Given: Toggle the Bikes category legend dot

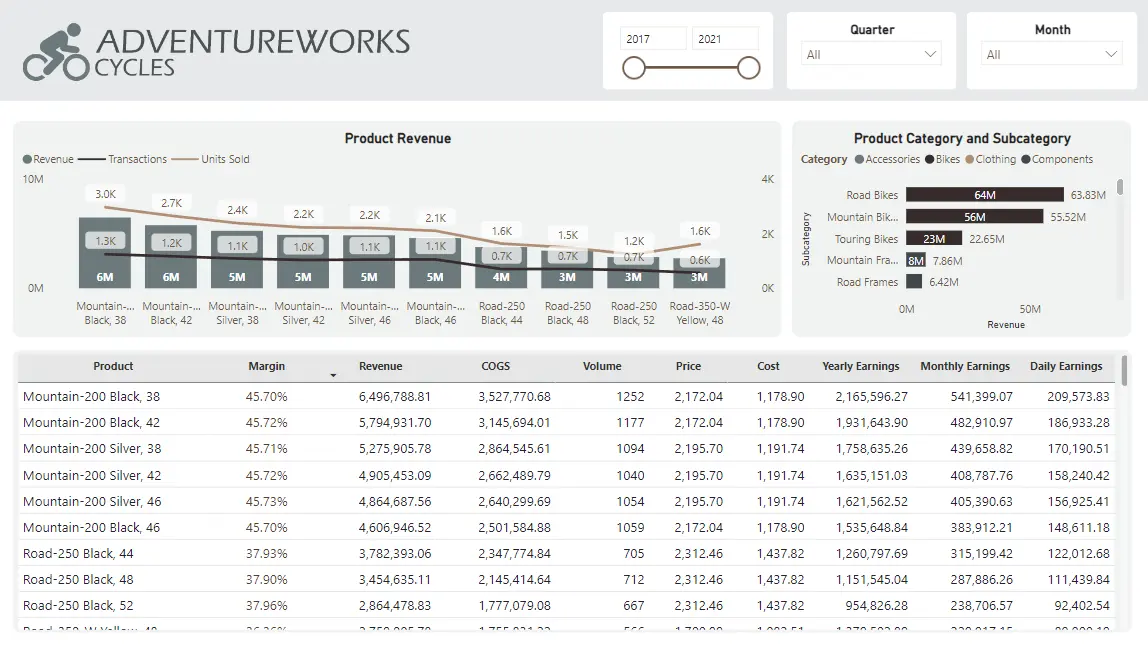Looking at the screenshot, I should point(930,159).
